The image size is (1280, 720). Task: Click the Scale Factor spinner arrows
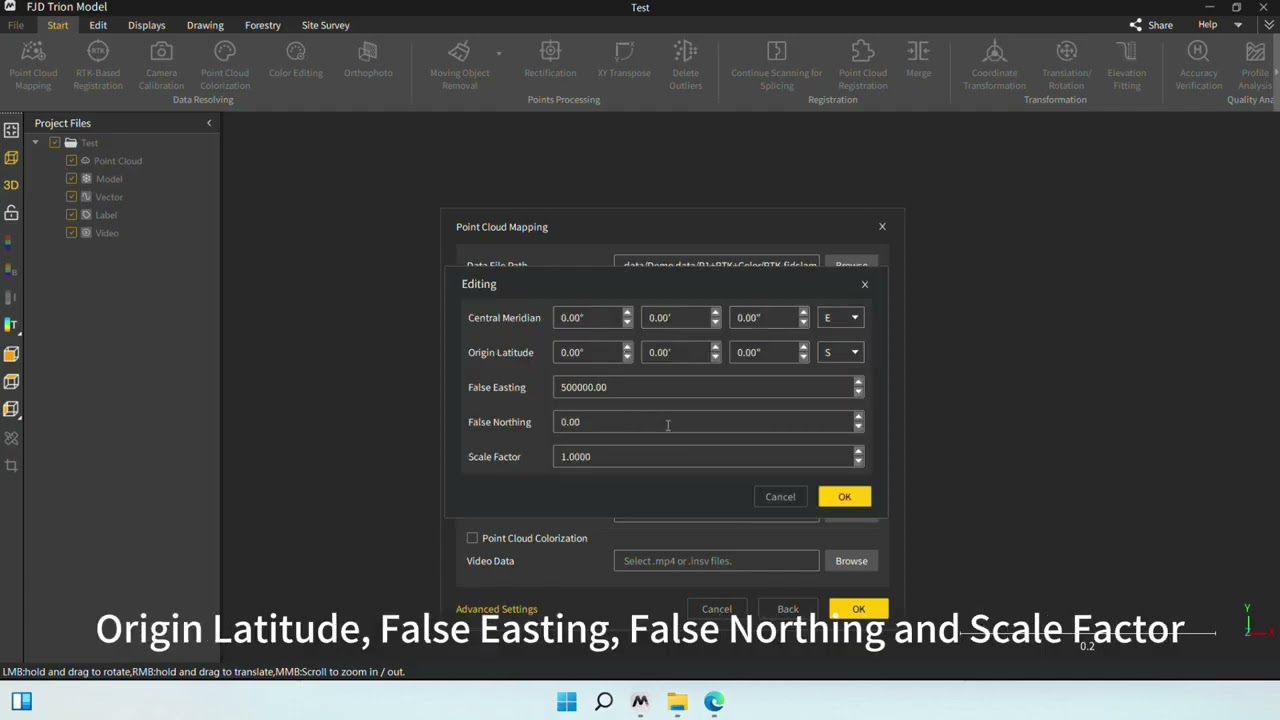click(857, 457)
